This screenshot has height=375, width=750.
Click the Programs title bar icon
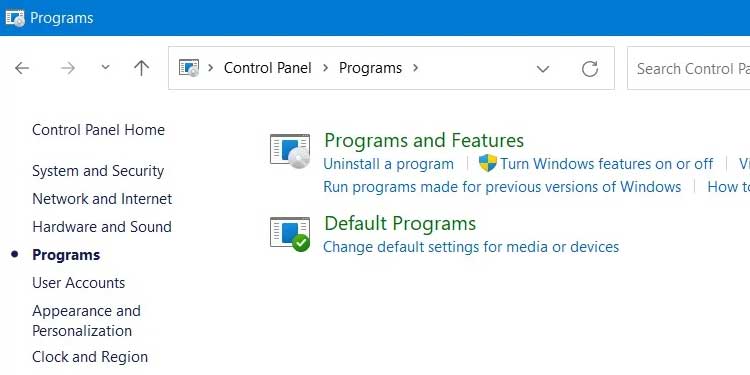tap(15, 18)
